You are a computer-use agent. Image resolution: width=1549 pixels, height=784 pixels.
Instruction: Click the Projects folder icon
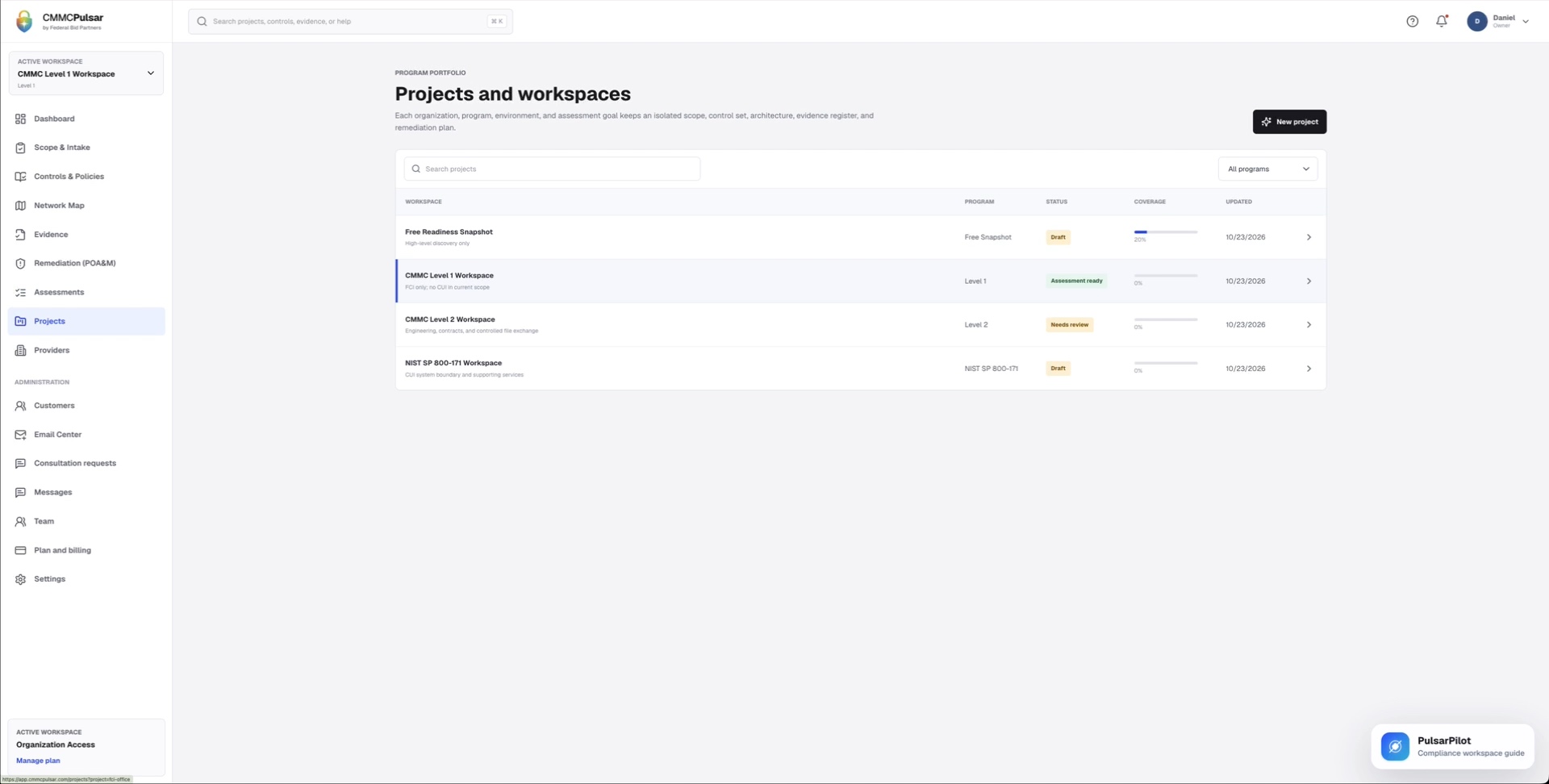tap(20, 321)
